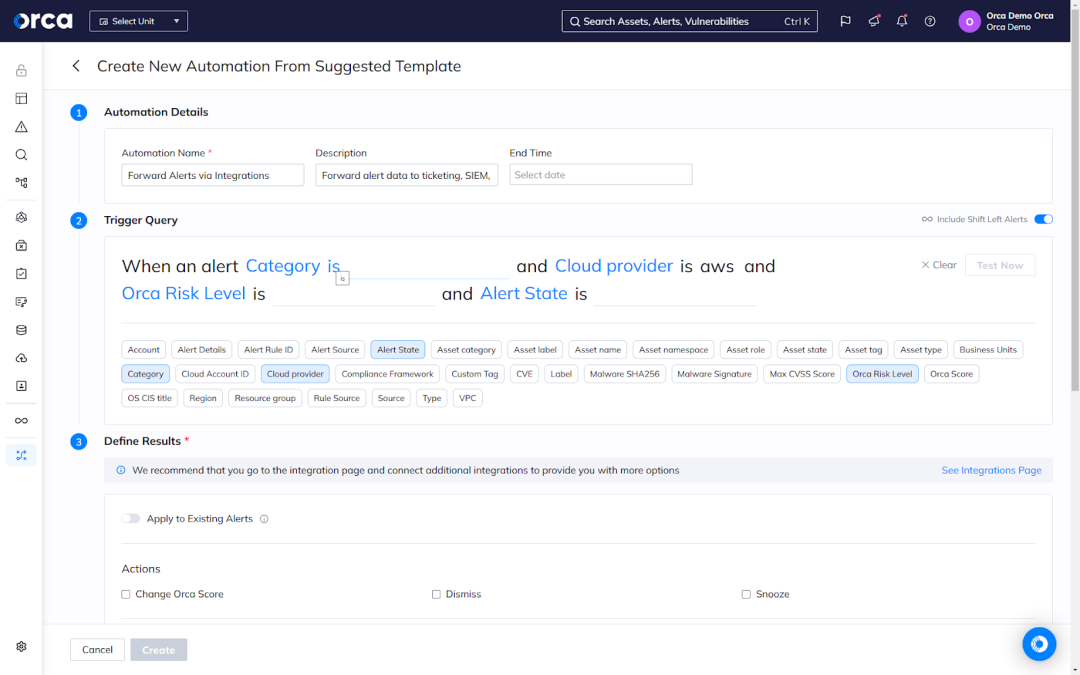Open the code review sidebar icon

[x=21, y=302]
